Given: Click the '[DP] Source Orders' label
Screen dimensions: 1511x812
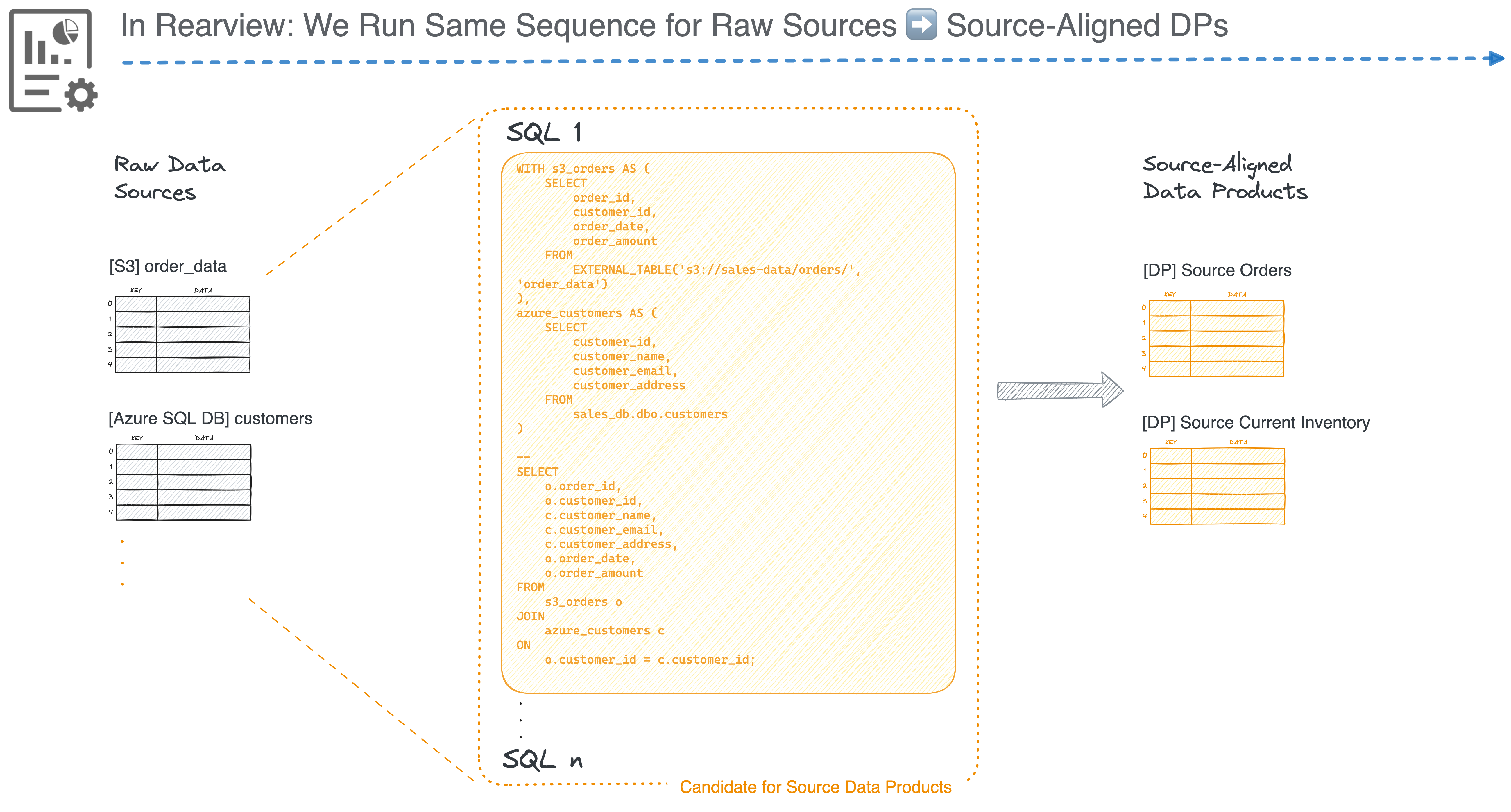Looking at the screenshot, I should (1217, 270).
